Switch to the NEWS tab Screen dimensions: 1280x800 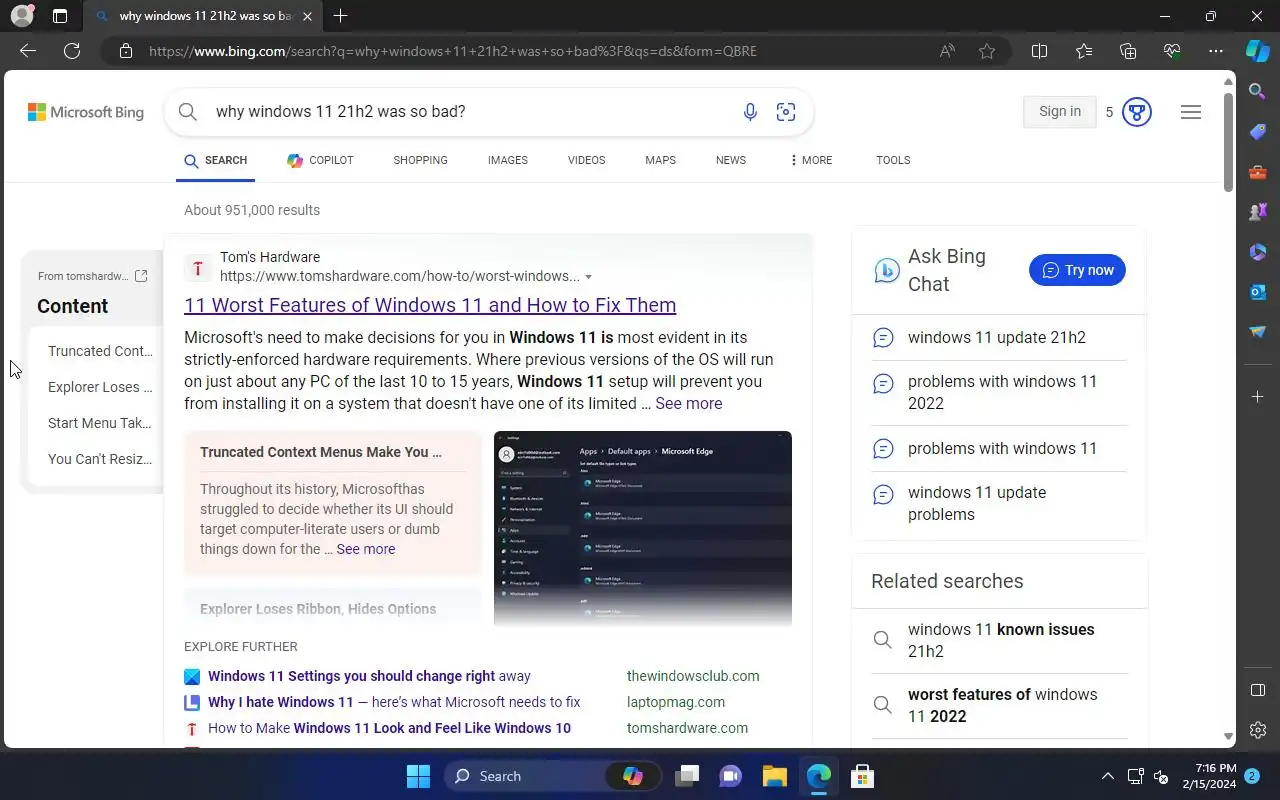731,160
